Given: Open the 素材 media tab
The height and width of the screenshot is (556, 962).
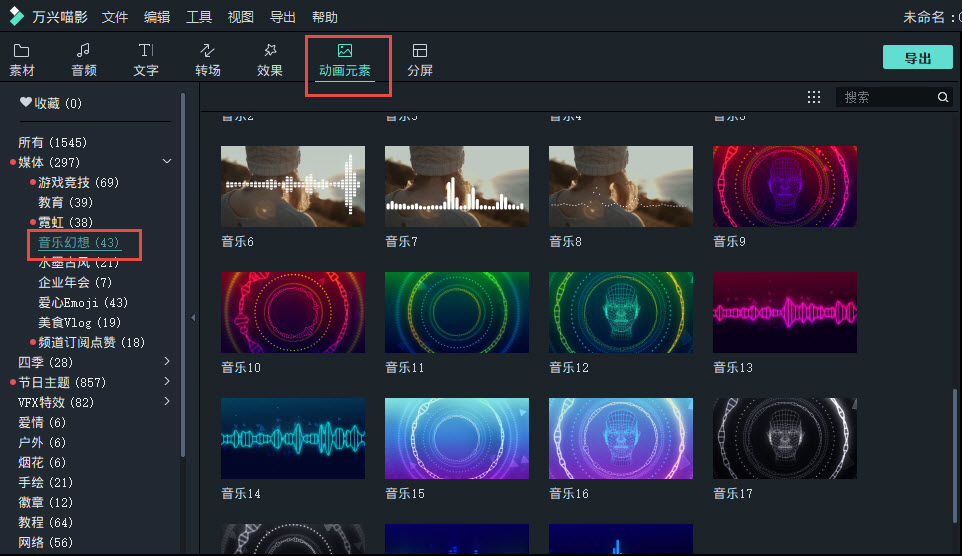Looking at the screenshot, I should point(21,60).
